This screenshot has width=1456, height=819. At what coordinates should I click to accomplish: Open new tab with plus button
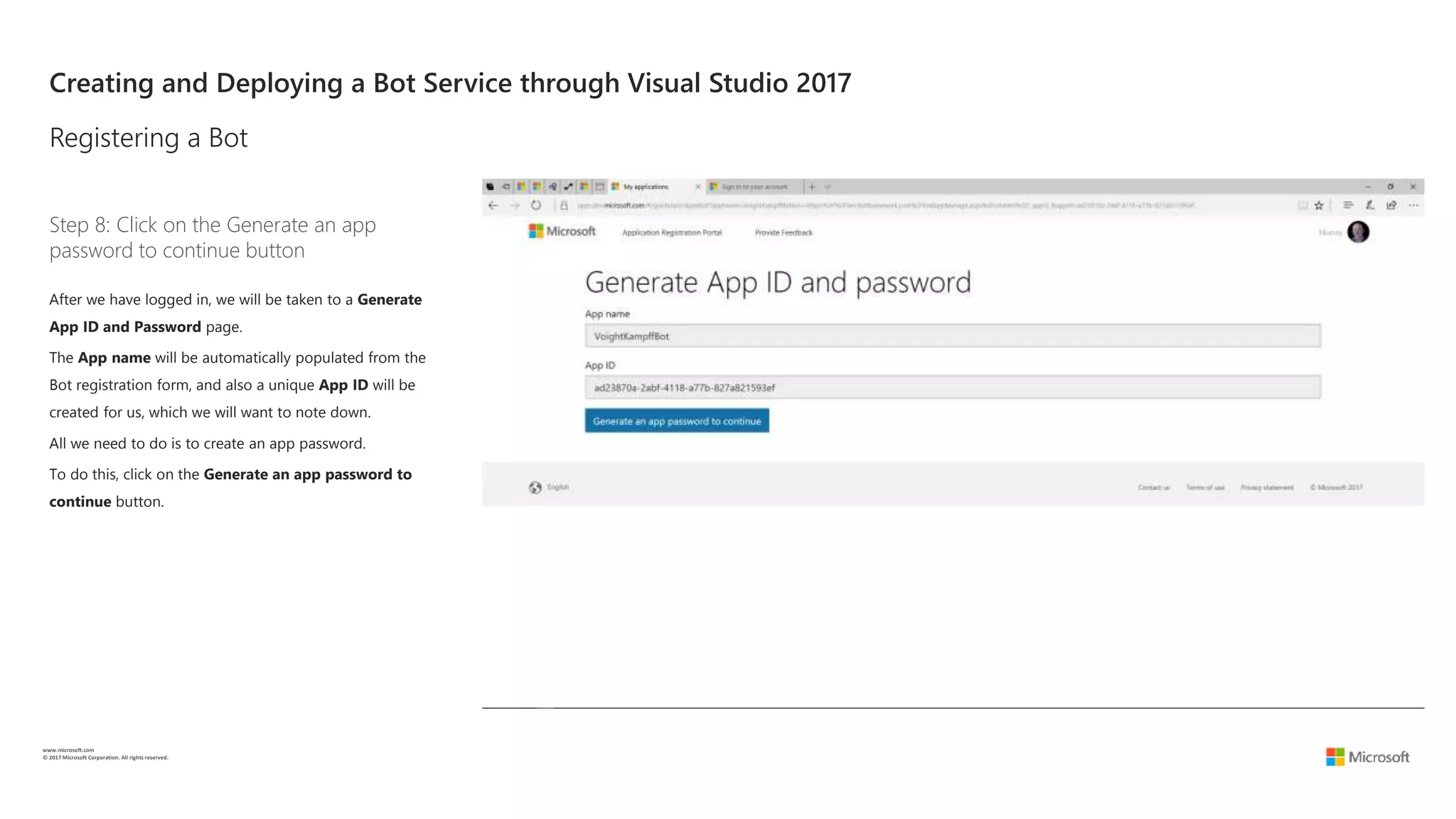coord(812,187)
